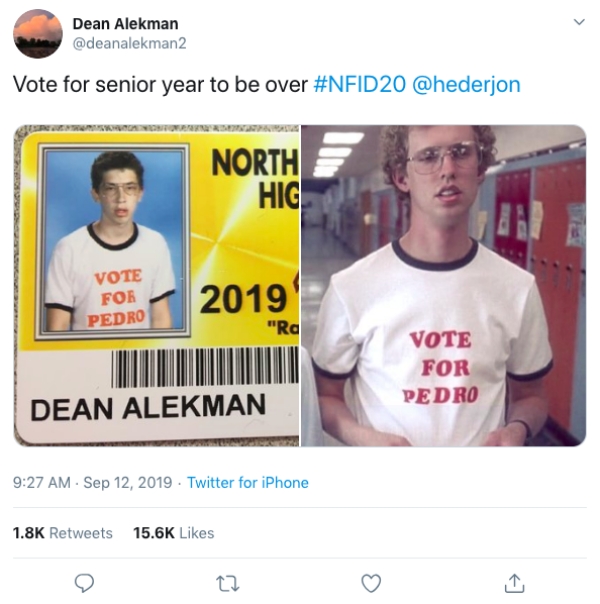
Task: Click Dean Alekman's profile avatar
Action: coord(38,34)
